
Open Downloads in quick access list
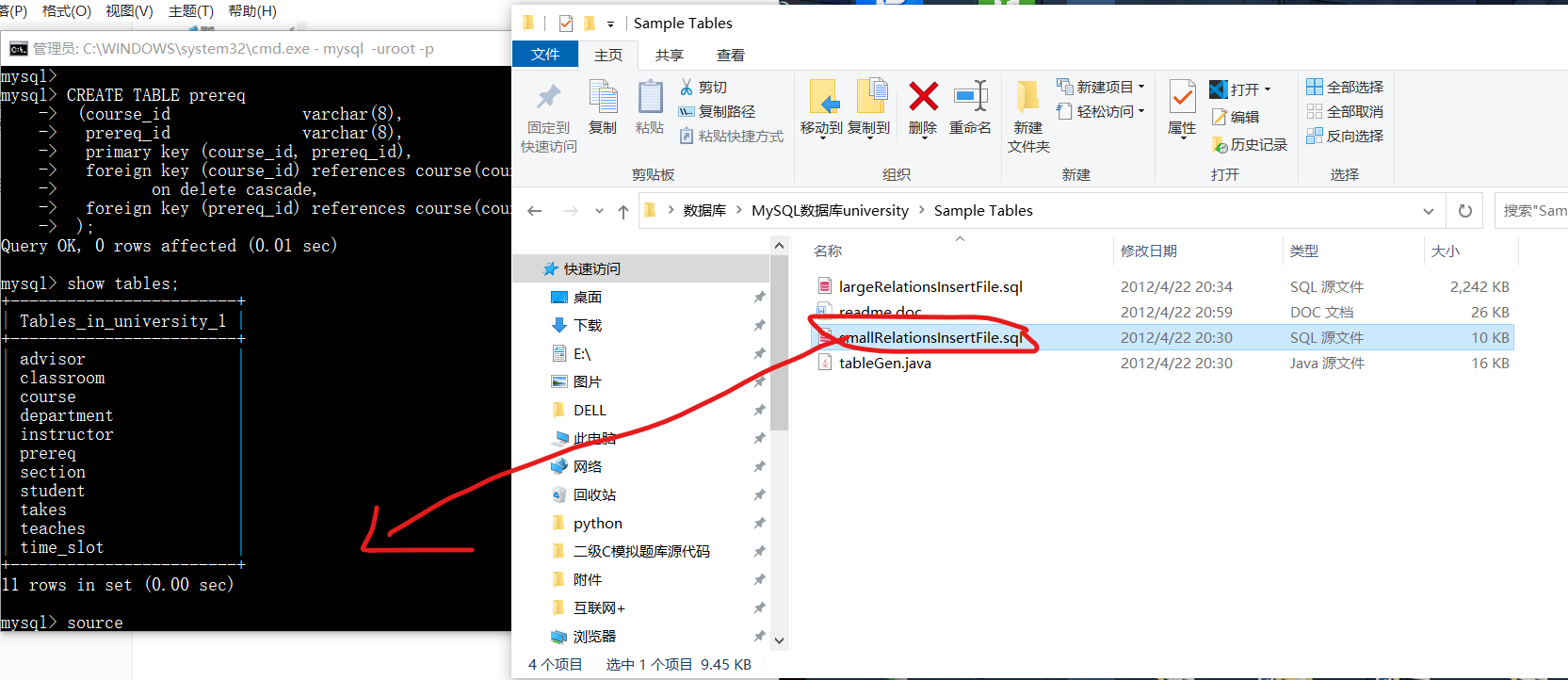tap(576, 325)
